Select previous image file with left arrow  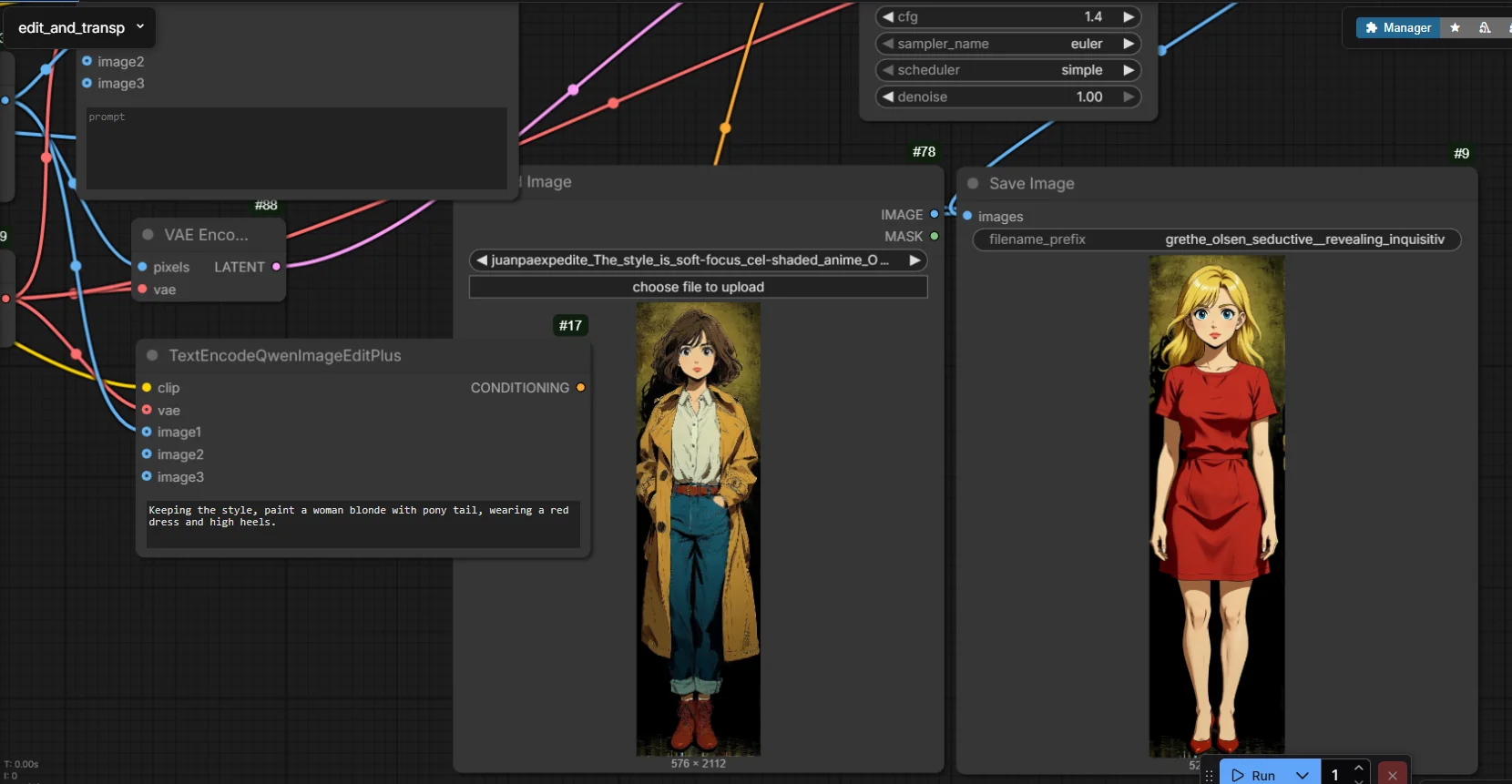pyautogui.click(x=482, y=260)
